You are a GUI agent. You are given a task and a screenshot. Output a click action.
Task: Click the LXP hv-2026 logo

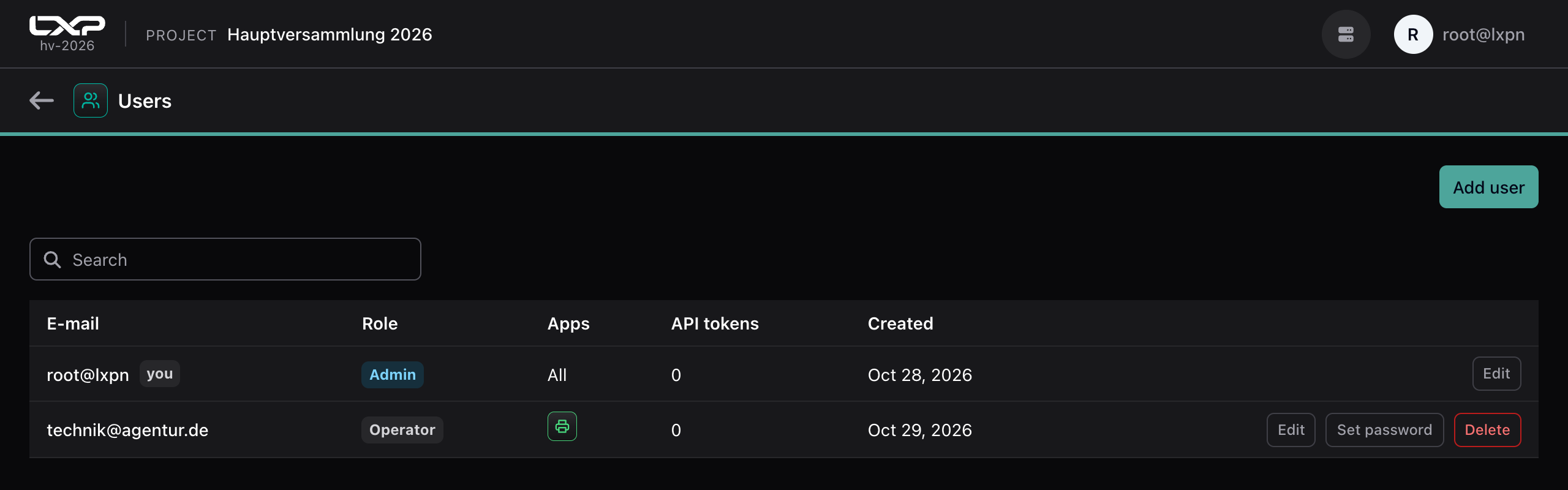tap(67, 34)
